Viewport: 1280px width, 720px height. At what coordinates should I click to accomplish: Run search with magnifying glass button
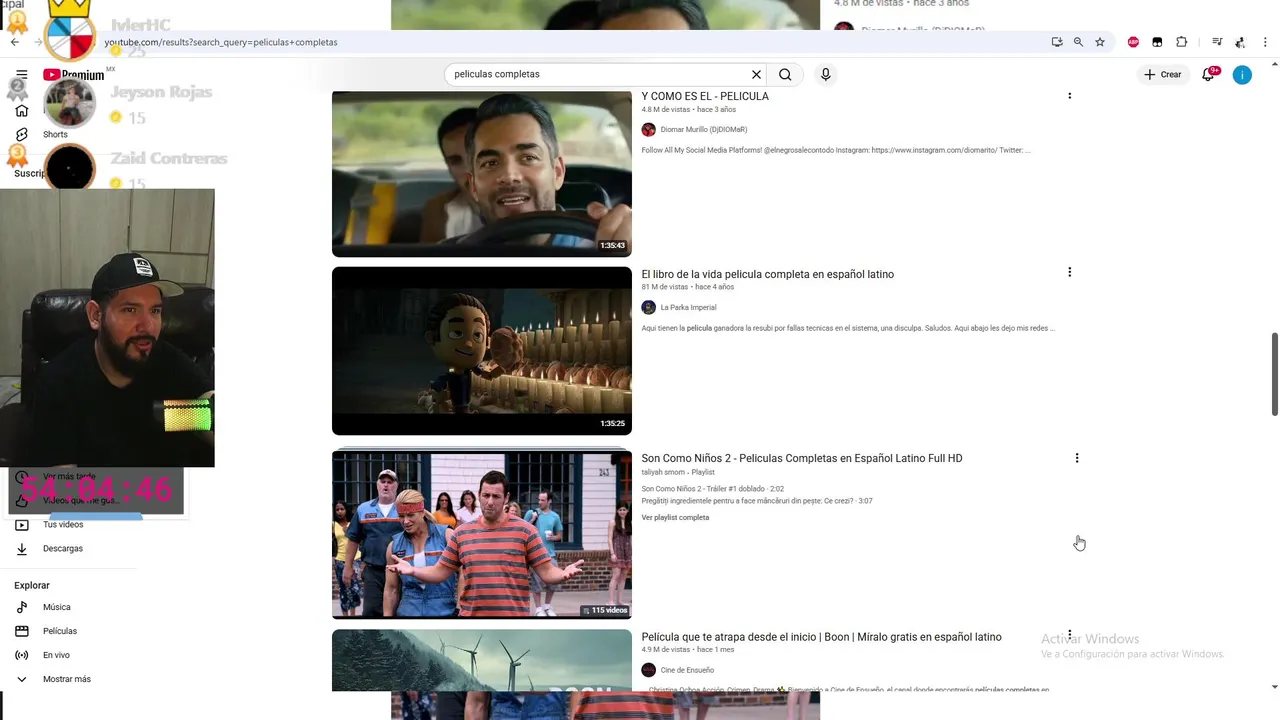tap(785, 74)
